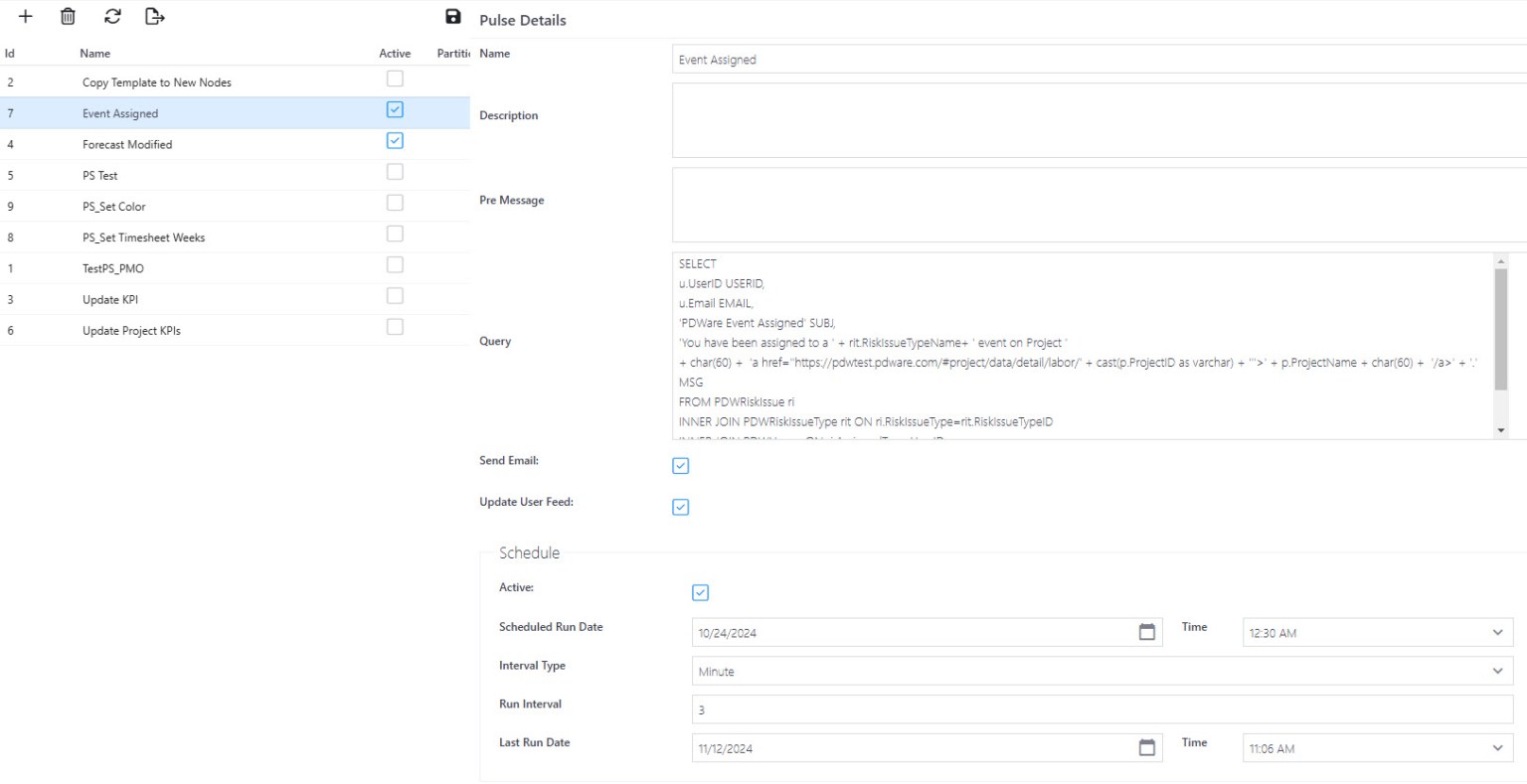Image resolution: width=1527 pixels, height=784 pixels.
Task: Add a new pulse with the plus icon
Action: coord(25,16)
